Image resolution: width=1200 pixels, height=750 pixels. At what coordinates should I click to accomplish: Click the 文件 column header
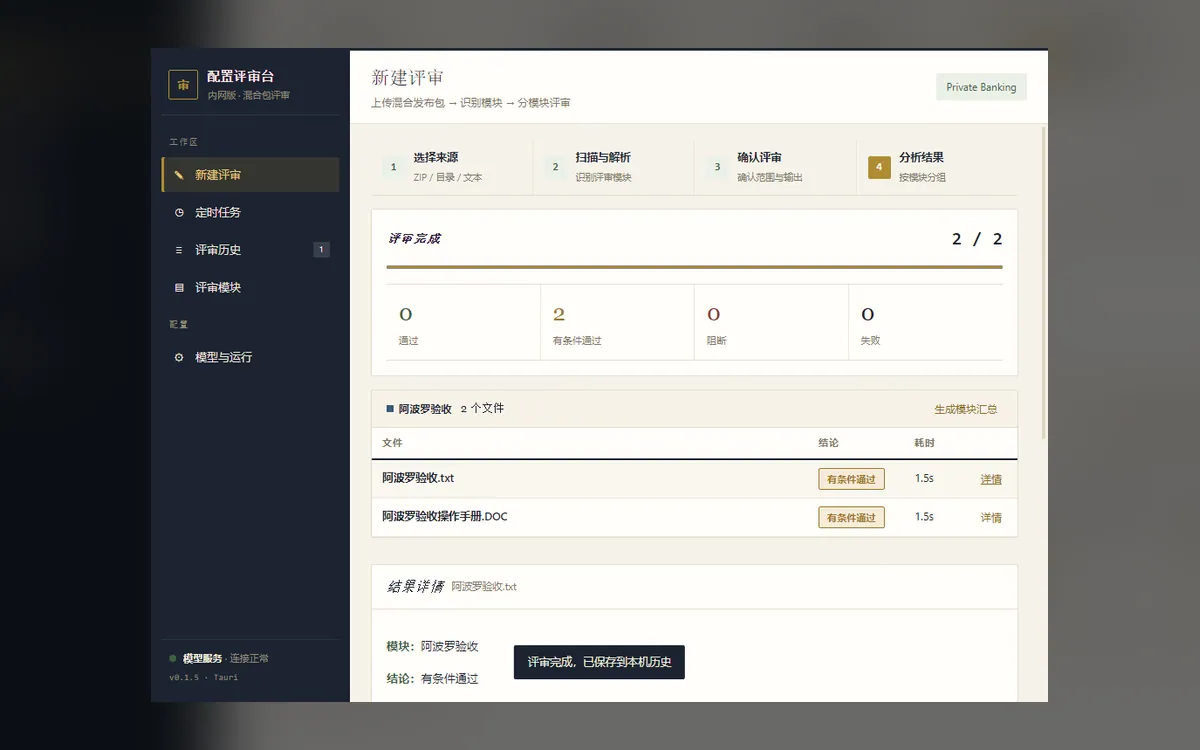392,442
